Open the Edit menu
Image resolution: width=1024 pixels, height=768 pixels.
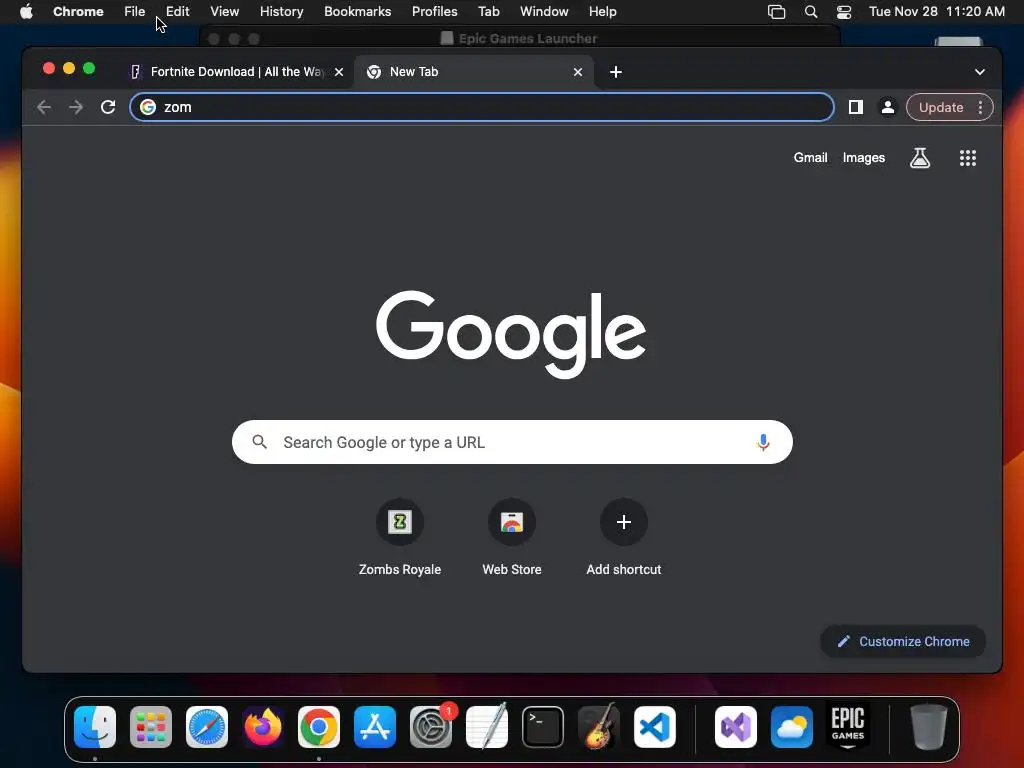pyautogui.click(x=178, y=12)
